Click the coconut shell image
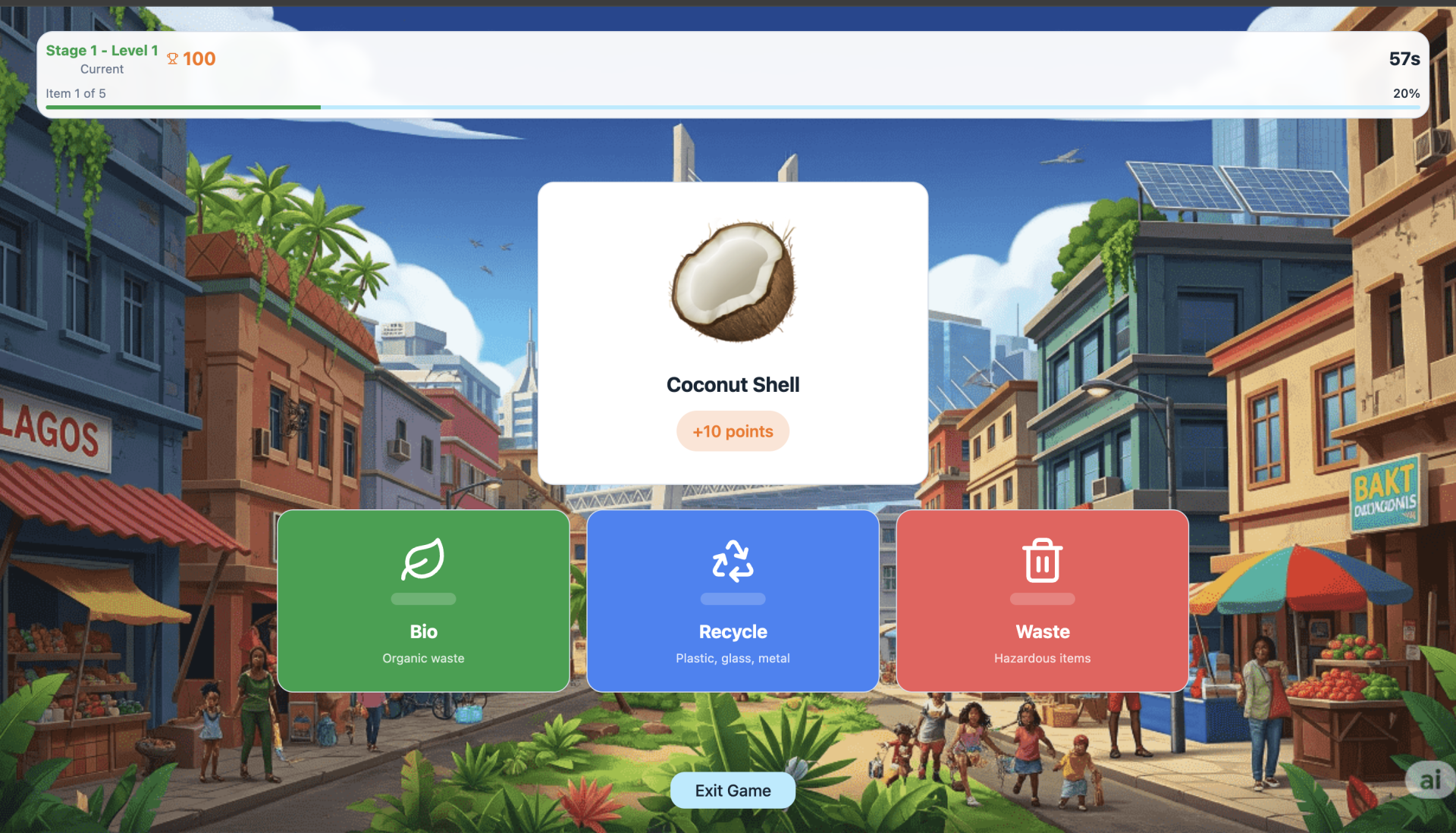This screenshot has height=833, width=1456. point(733,281)
